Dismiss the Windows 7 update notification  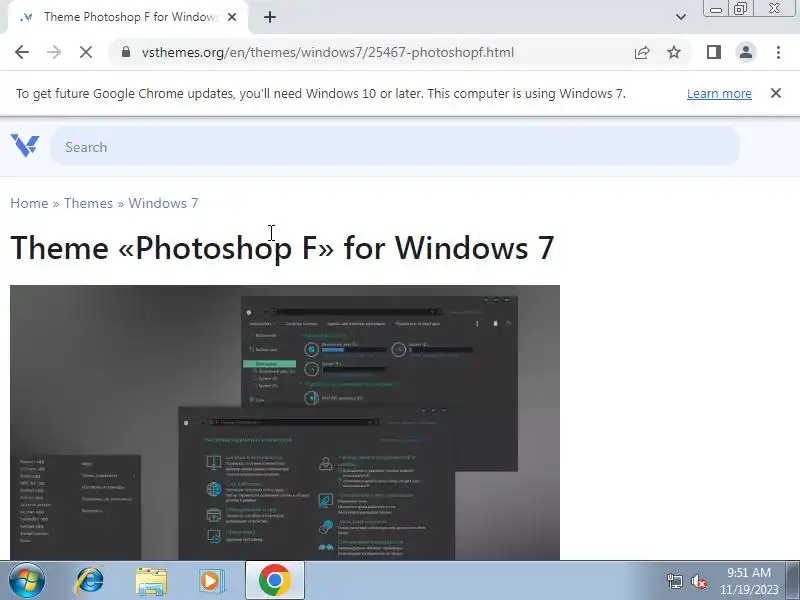click(x=776, y=93)
